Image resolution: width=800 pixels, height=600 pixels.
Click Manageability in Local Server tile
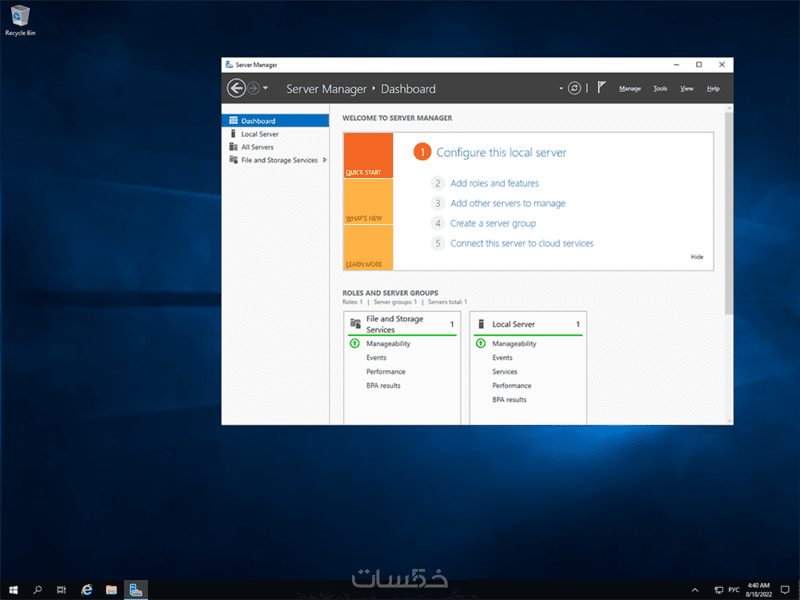point(514,344)
